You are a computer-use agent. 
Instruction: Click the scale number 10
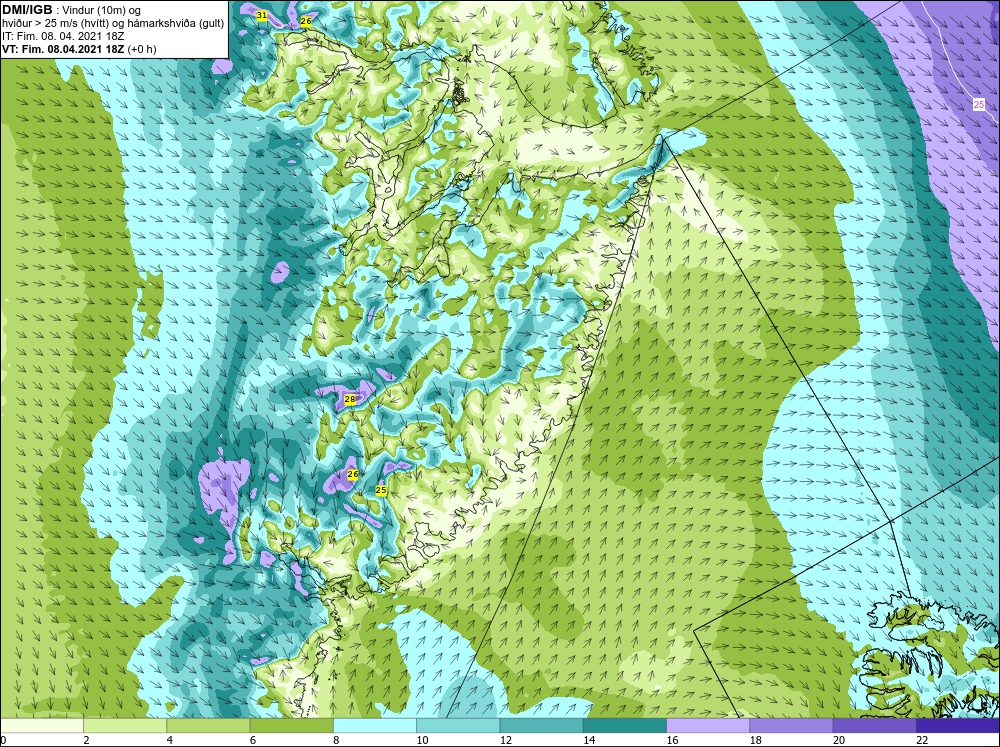click(x=422, y=740)
